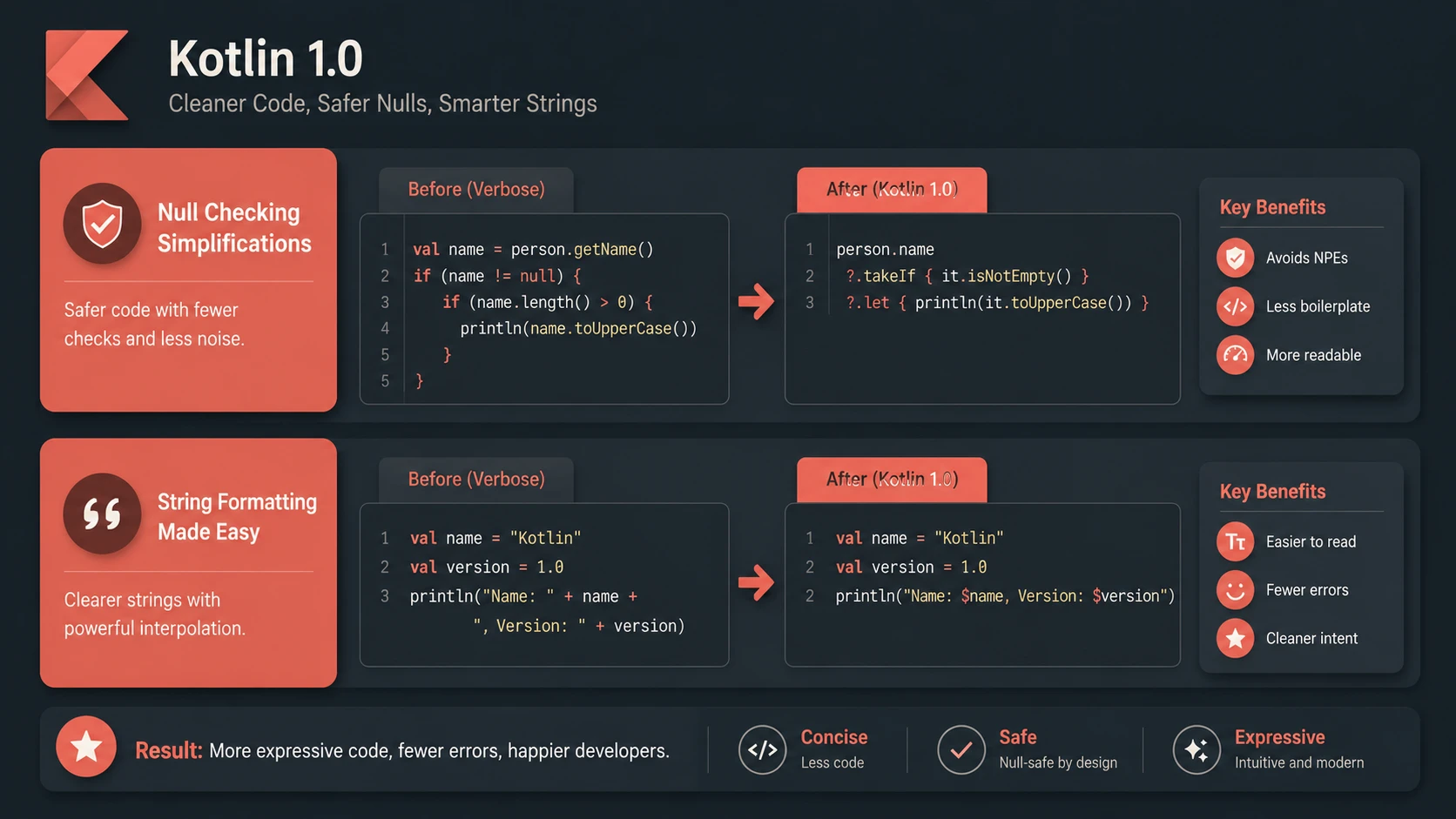Click the shield checkmark Null Checking icon
The height and width of the screenshot is (819, 1456).
coord(103,224)
